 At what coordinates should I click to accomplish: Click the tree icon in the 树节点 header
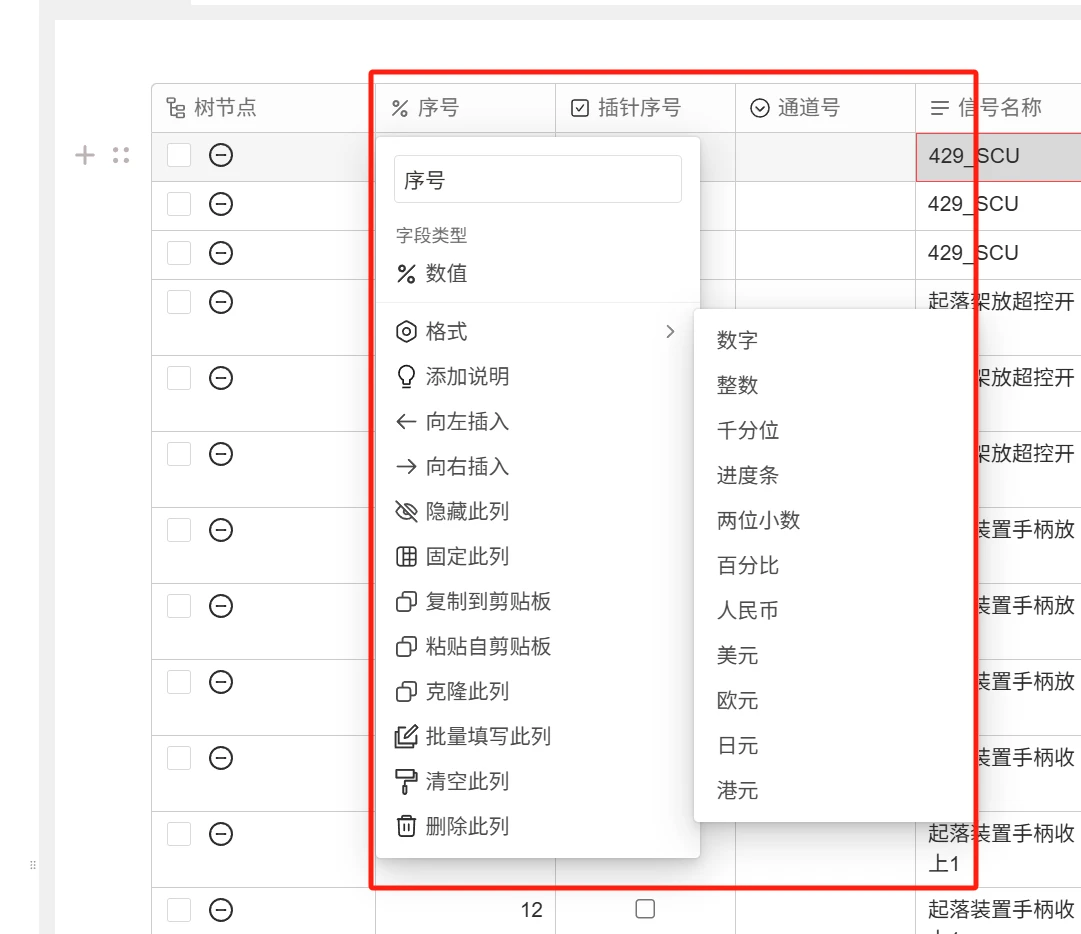coord(176,108)
